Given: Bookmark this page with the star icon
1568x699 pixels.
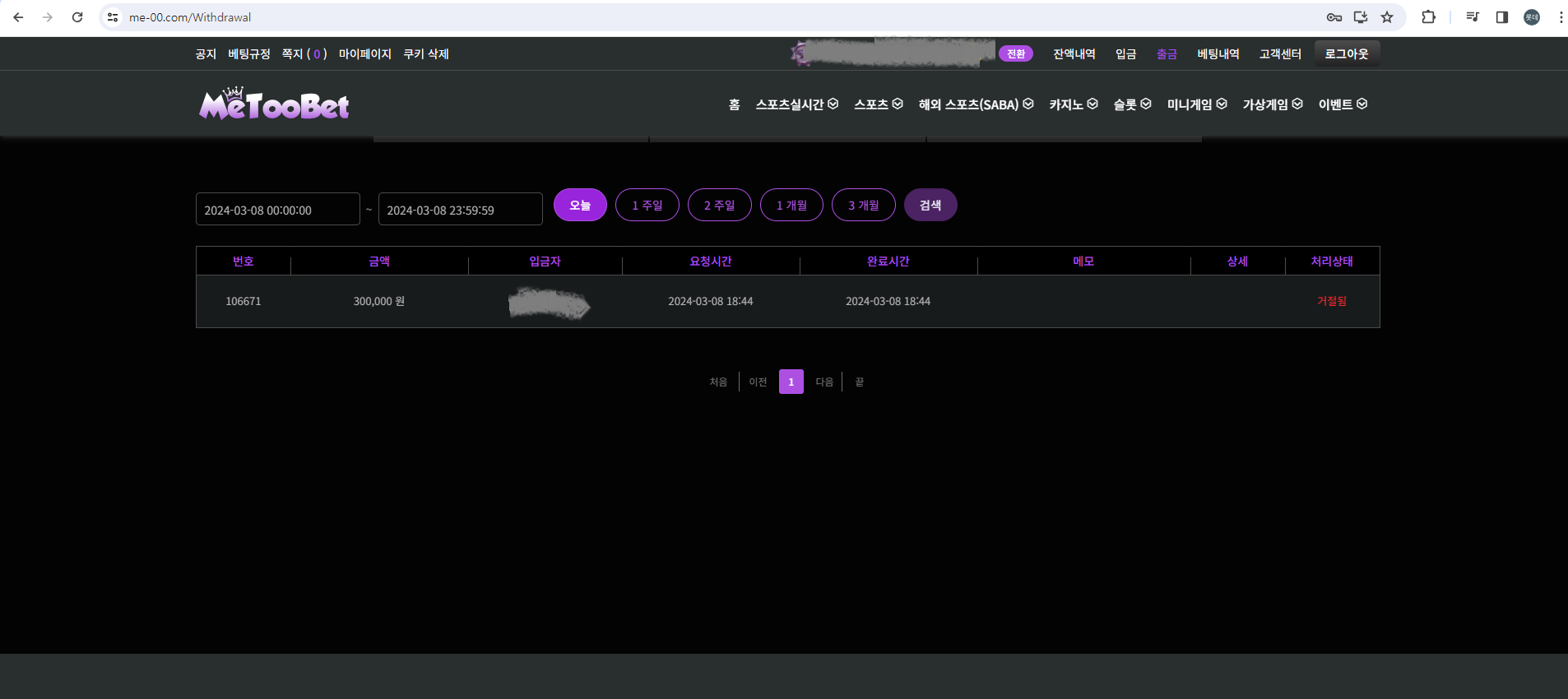Looking at the screenshot, I should tap(1387, 17).
